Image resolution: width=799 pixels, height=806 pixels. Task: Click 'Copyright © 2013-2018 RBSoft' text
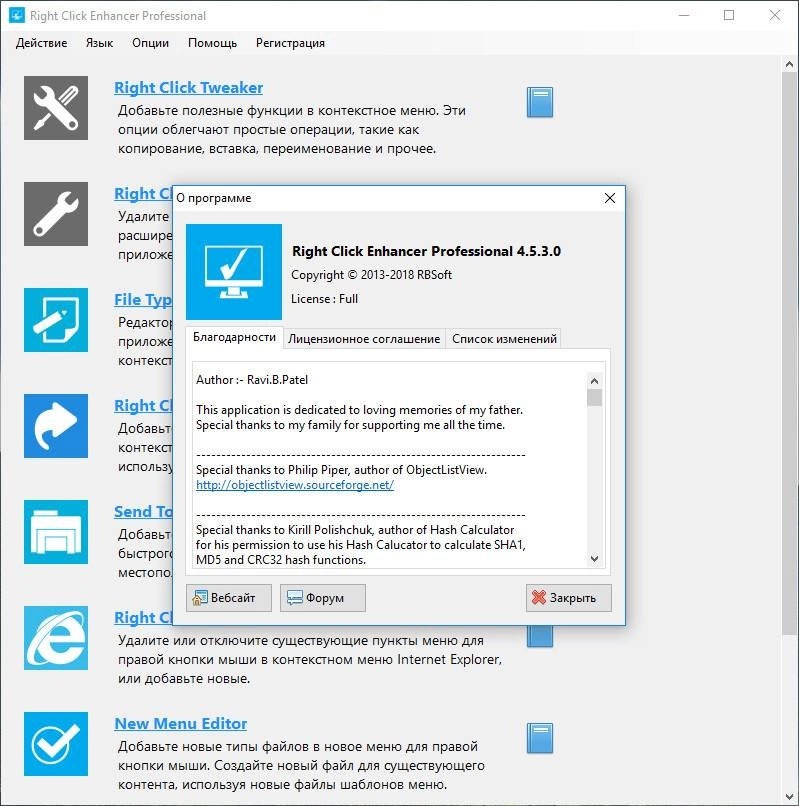click(x=371, y=274)
